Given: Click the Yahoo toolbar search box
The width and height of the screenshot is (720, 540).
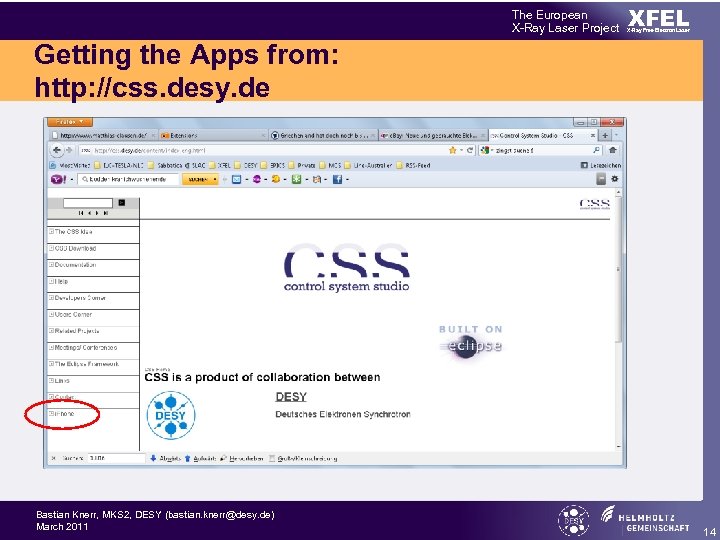Looking at the screenshot, I should click(x=129, y=180).
